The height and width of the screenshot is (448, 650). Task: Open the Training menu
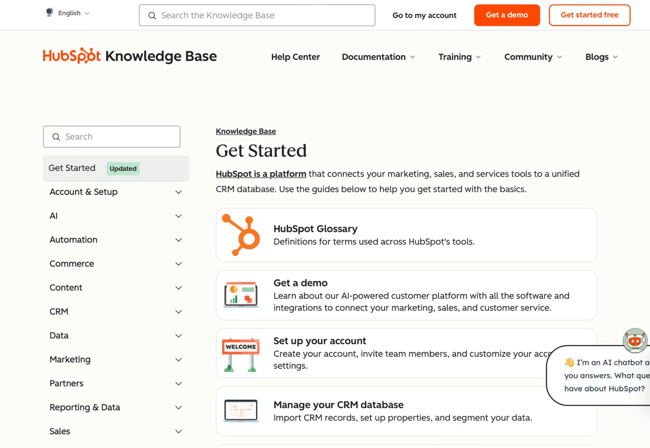click(x=459, y=57)
